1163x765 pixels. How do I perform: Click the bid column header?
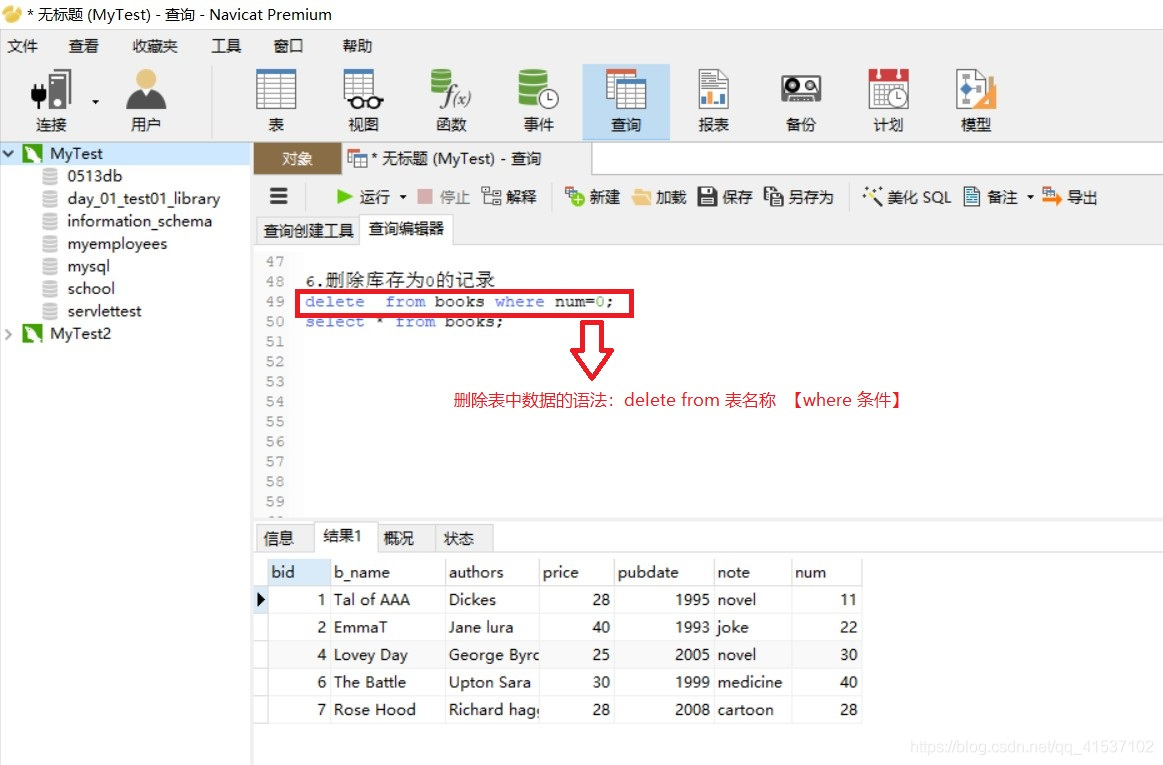pyautogui.click(x=299, y=572)
